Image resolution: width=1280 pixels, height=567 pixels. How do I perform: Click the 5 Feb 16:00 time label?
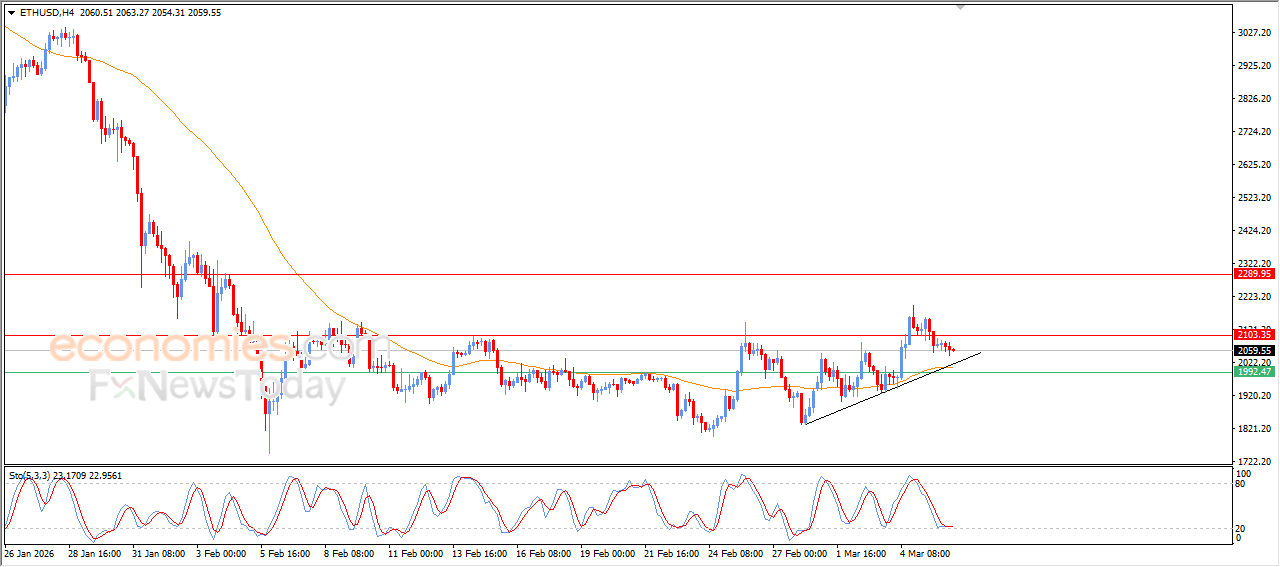click(286, 552)
